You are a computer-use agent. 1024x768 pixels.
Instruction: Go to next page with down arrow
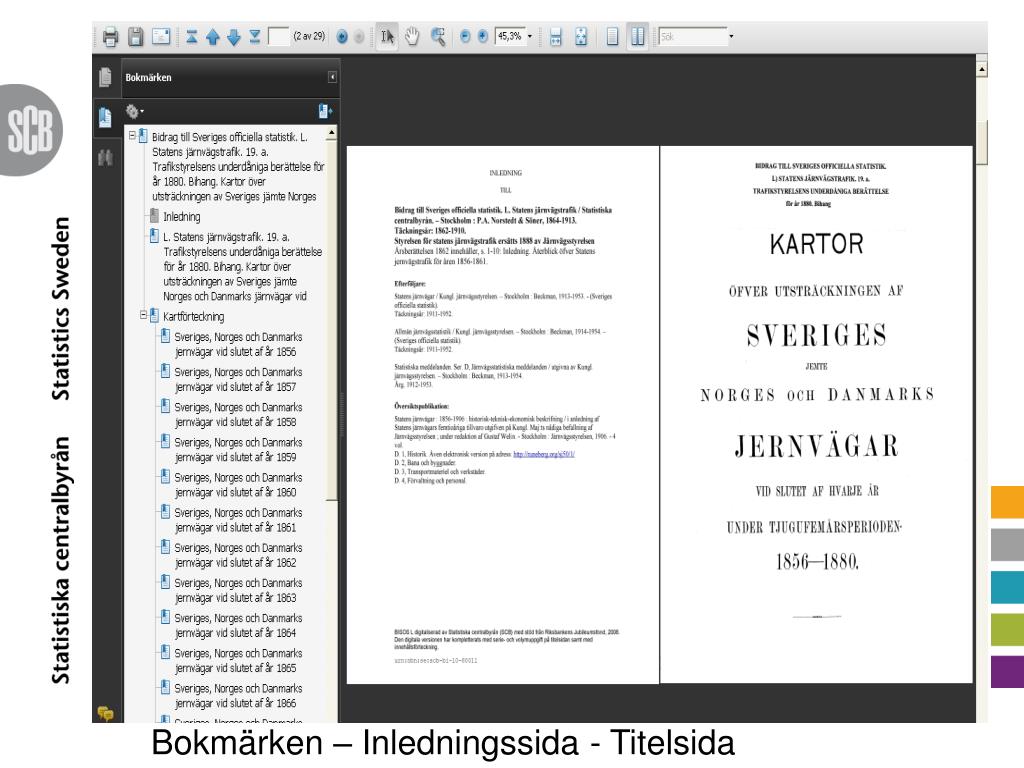click(x=234, y=37)
